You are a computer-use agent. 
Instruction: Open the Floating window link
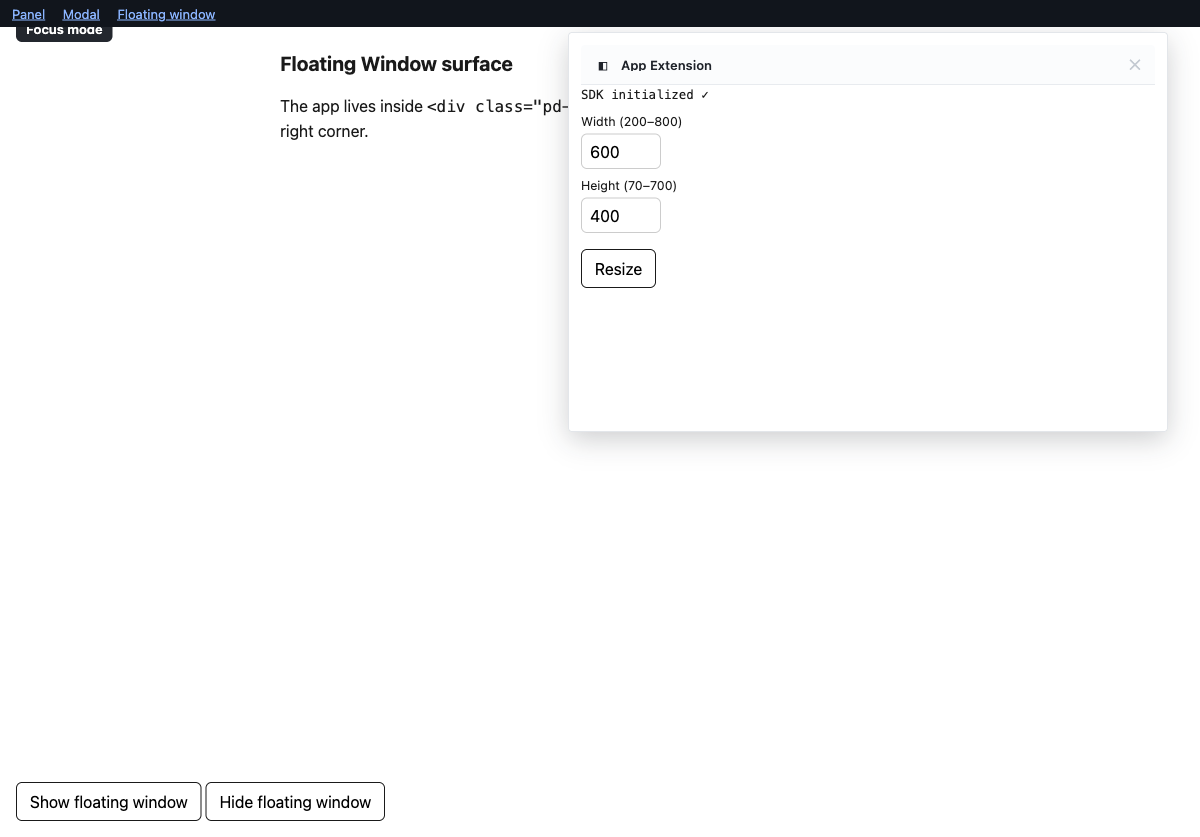[166, 14]
